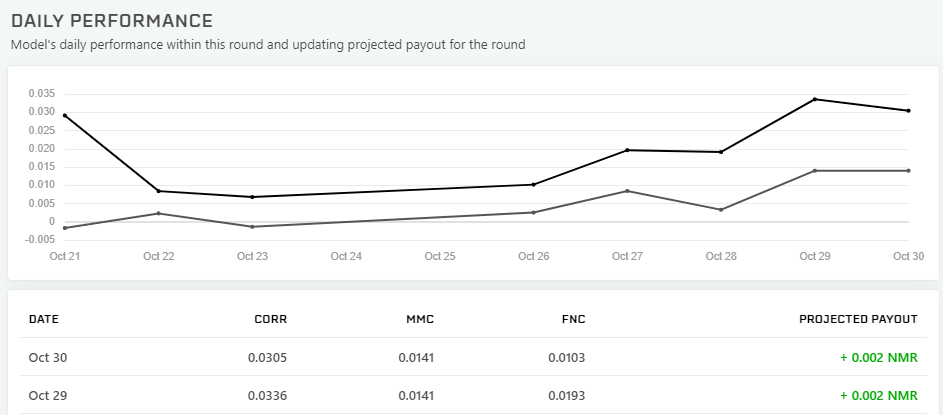Click black line point at Oct 21
Viewport: 943px width, 415px height.
65,115
